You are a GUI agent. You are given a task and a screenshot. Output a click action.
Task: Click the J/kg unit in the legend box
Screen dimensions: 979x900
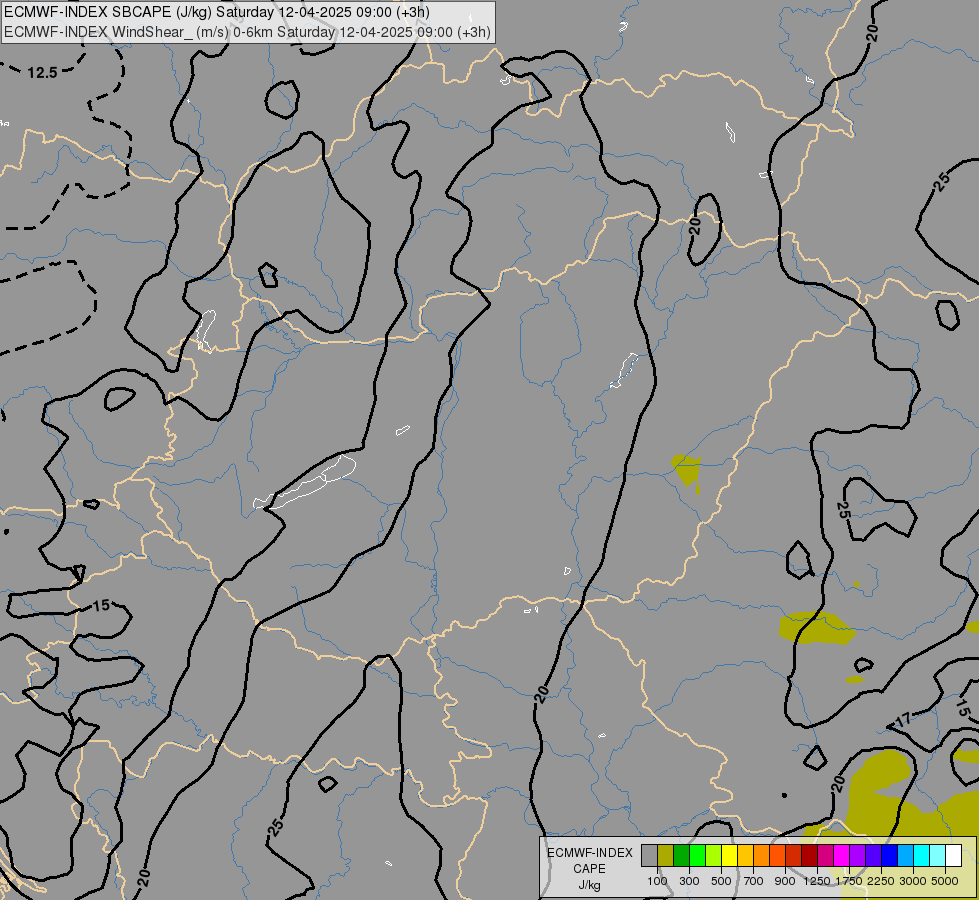589,886
